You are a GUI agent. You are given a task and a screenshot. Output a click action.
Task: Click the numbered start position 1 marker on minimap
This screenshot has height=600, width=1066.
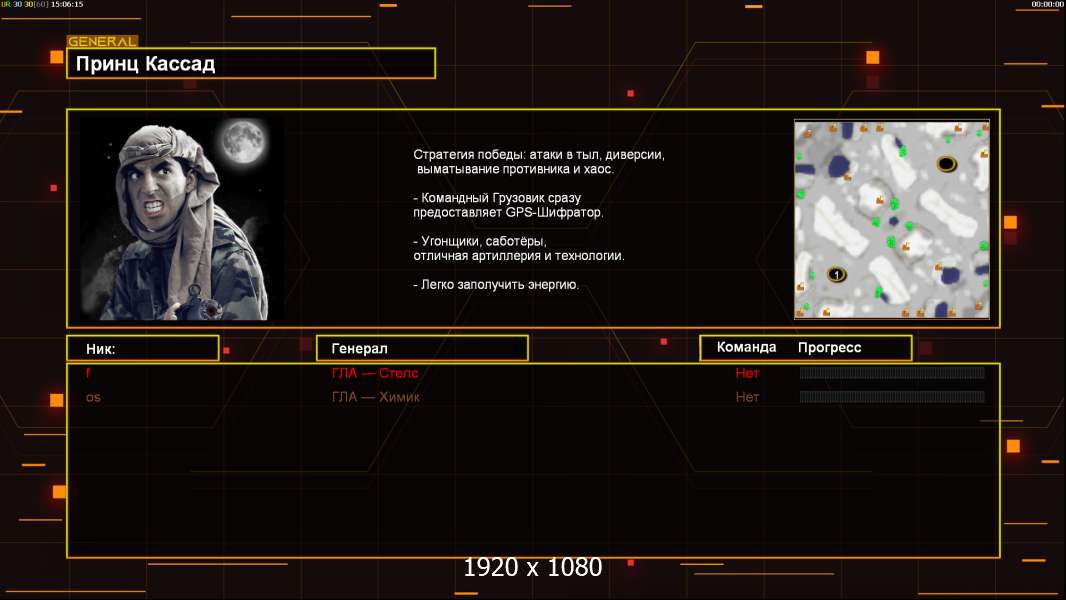pos(836,275)
